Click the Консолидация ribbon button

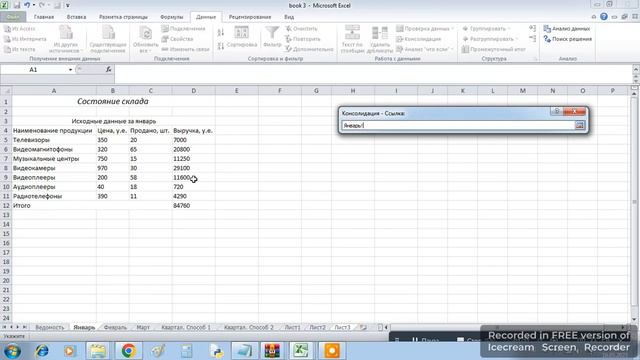(x=419, y=39)
